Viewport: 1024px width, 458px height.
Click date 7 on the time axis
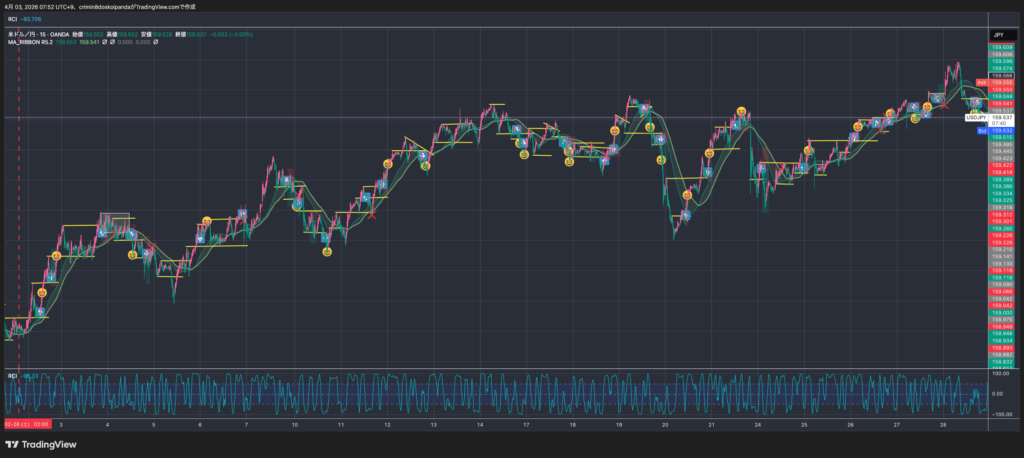[x=246, y=424]
